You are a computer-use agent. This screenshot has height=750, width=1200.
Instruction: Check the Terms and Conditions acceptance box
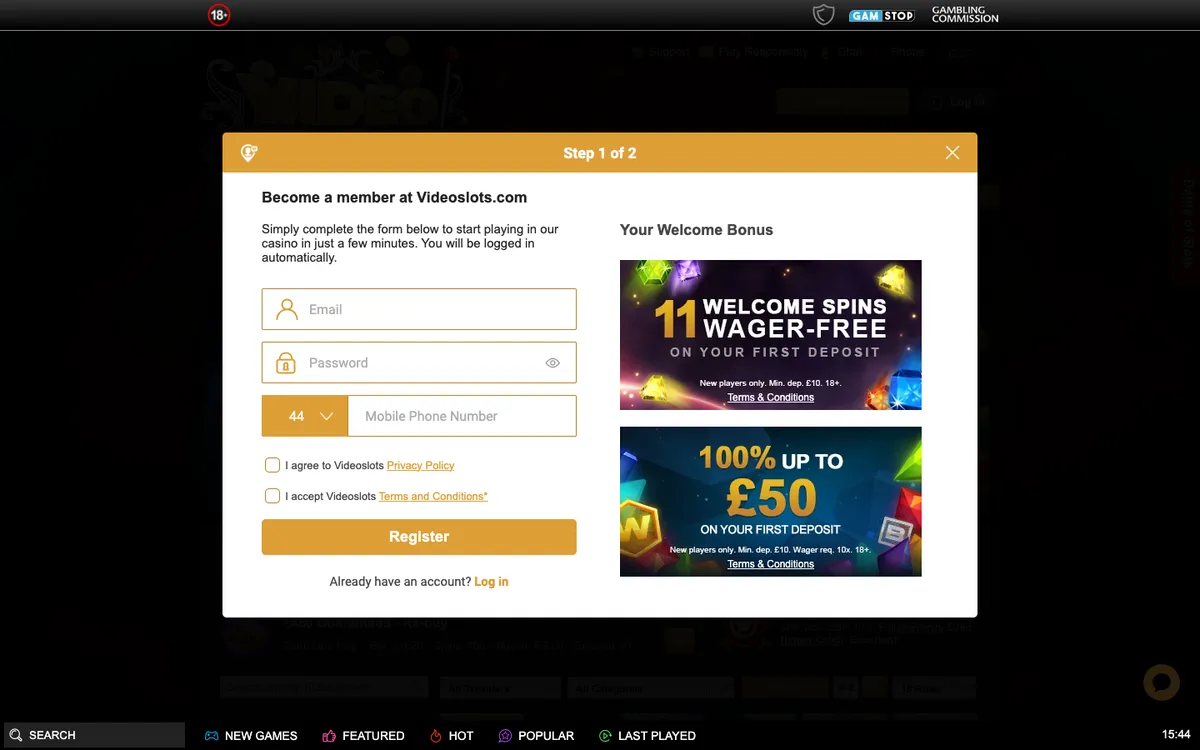pos(272,496)
